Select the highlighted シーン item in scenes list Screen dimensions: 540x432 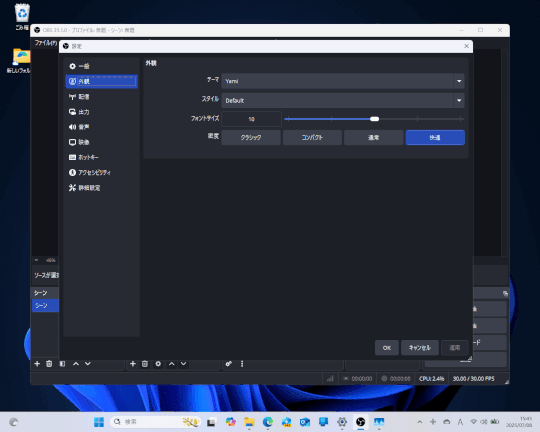pos(45,306)
